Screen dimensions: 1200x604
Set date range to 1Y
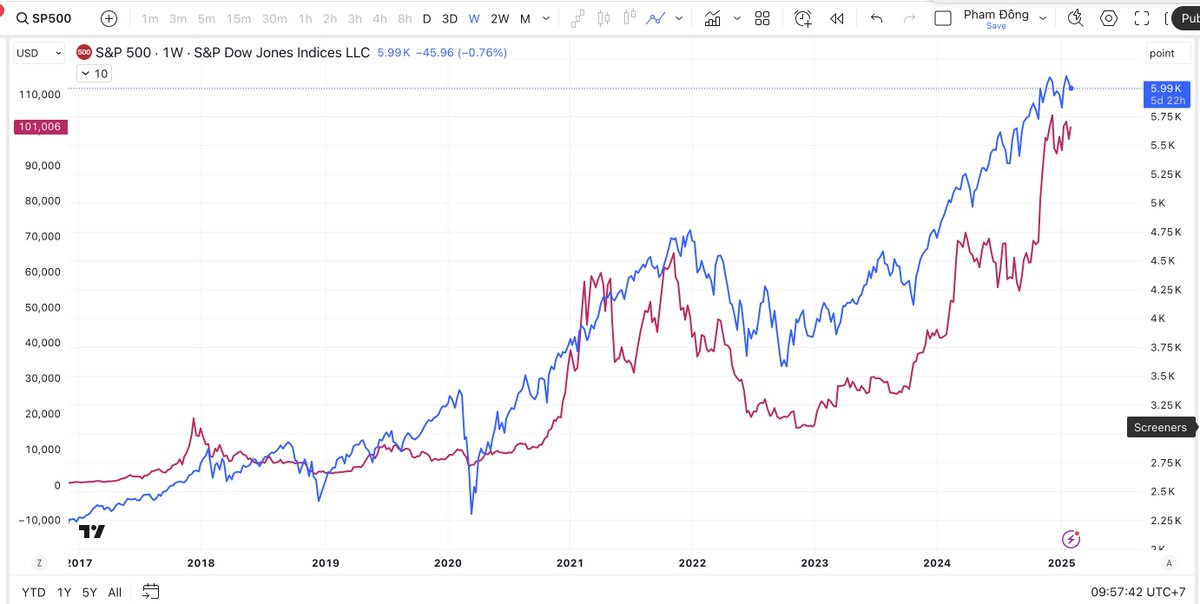[x=64, y=592]
